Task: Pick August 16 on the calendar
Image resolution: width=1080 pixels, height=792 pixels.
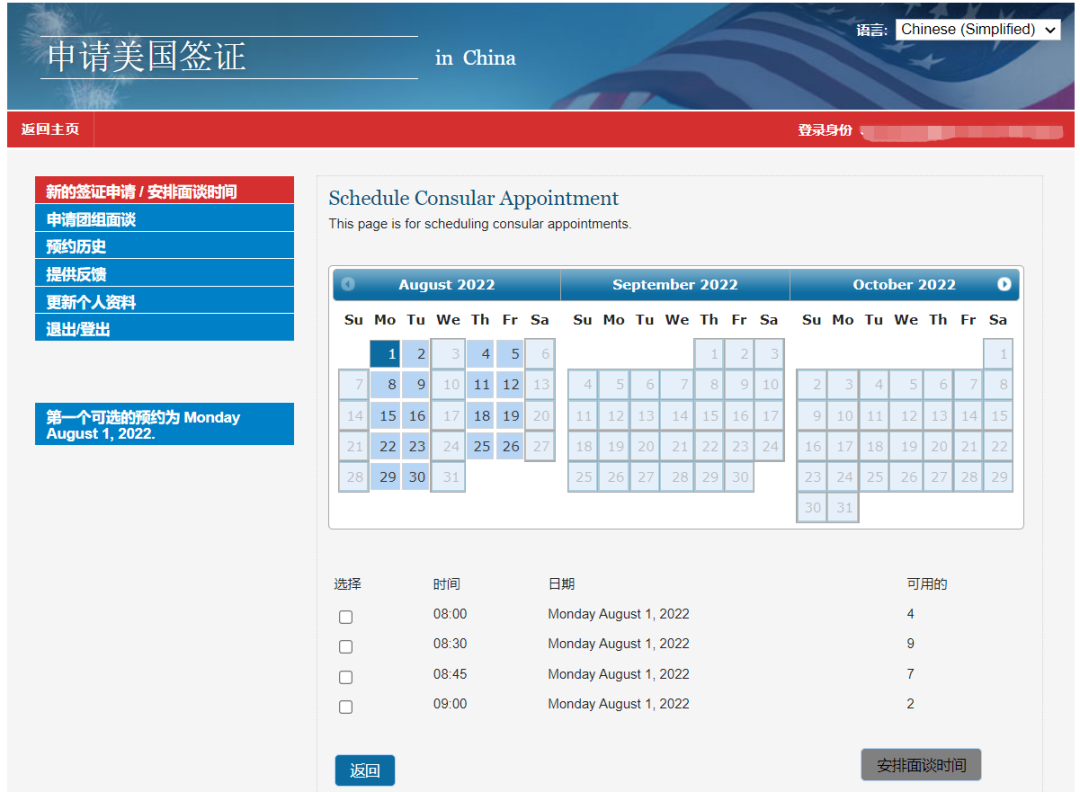Action: pos(415,415)
